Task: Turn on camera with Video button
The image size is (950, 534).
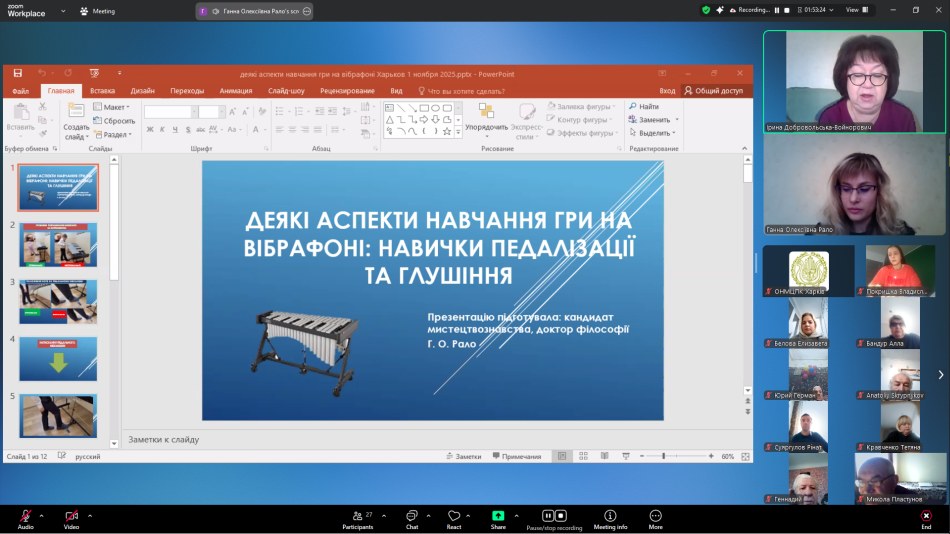Action: (x=71, y=517)
